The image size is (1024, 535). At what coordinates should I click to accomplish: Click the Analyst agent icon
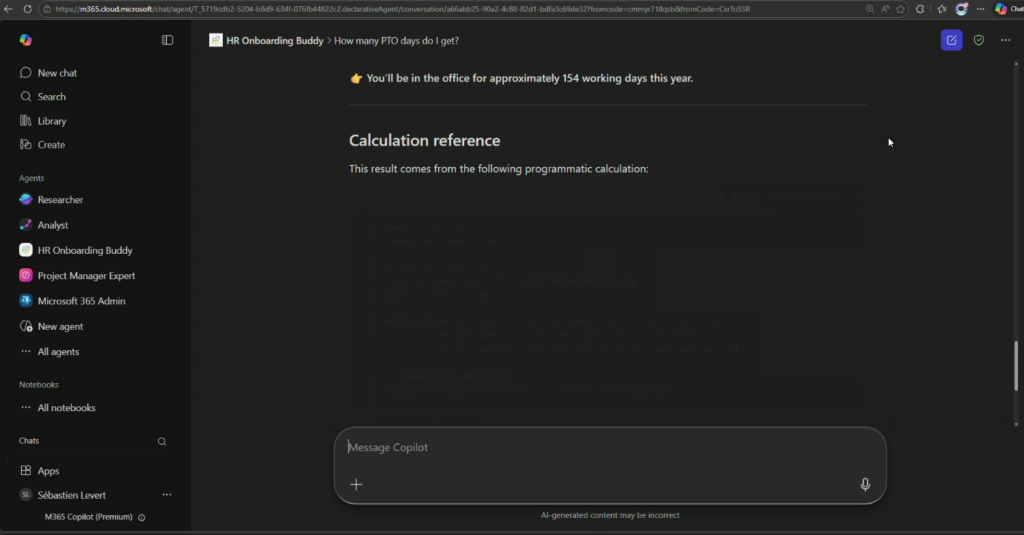click(25, 225)
